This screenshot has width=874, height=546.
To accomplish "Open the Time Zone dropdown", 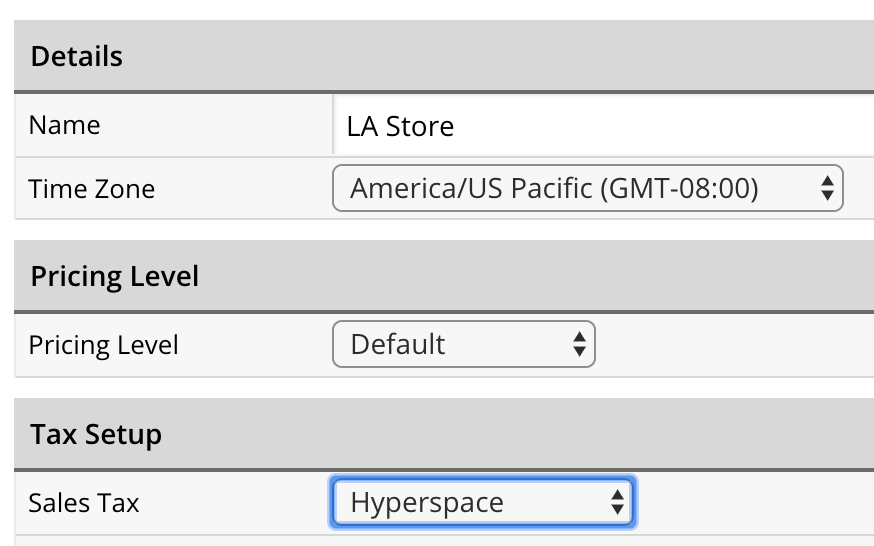I will 587,188.
